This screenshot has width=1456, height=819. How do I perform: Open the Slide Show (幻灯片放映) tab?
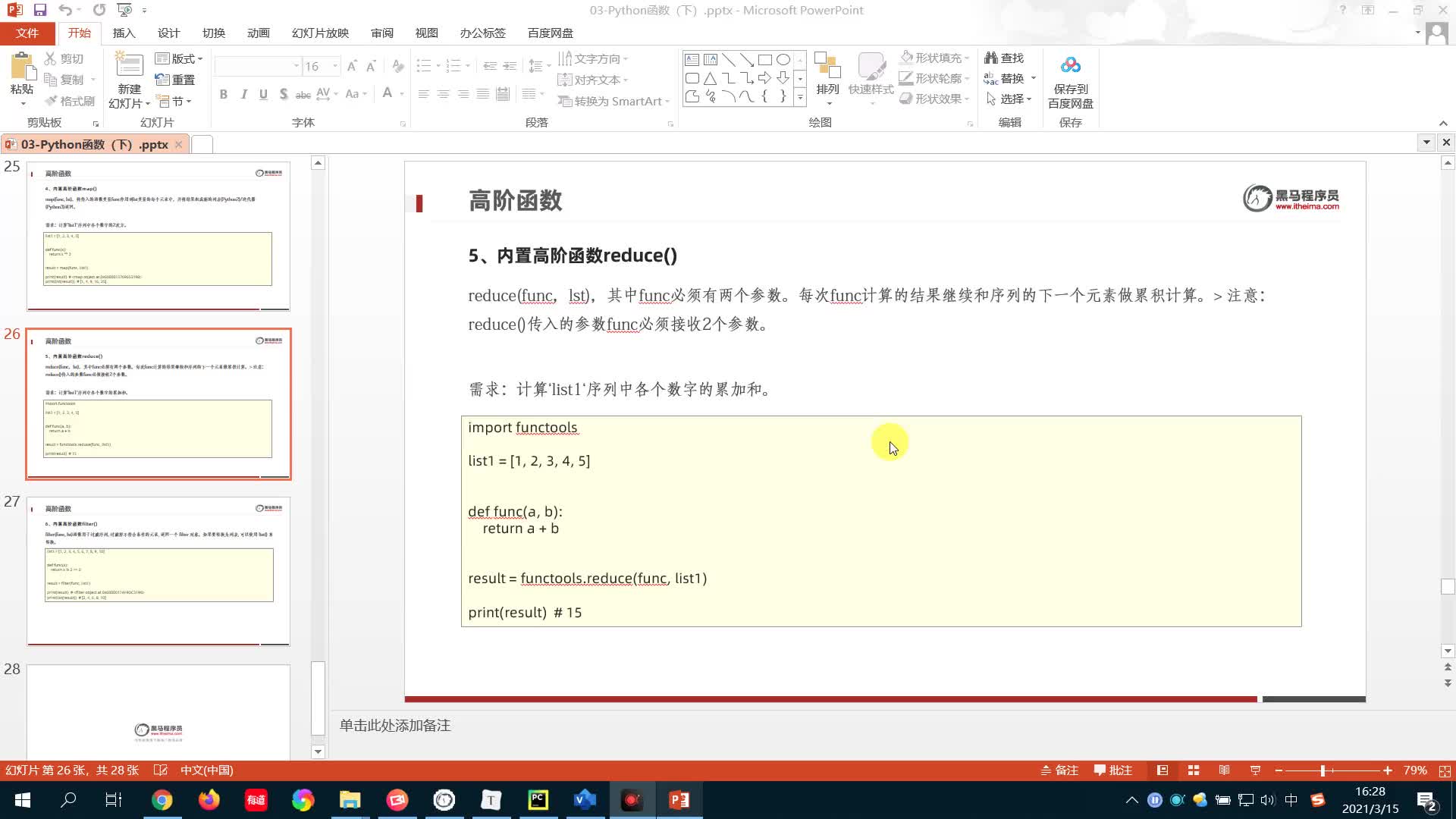click(x=320, y=33)
